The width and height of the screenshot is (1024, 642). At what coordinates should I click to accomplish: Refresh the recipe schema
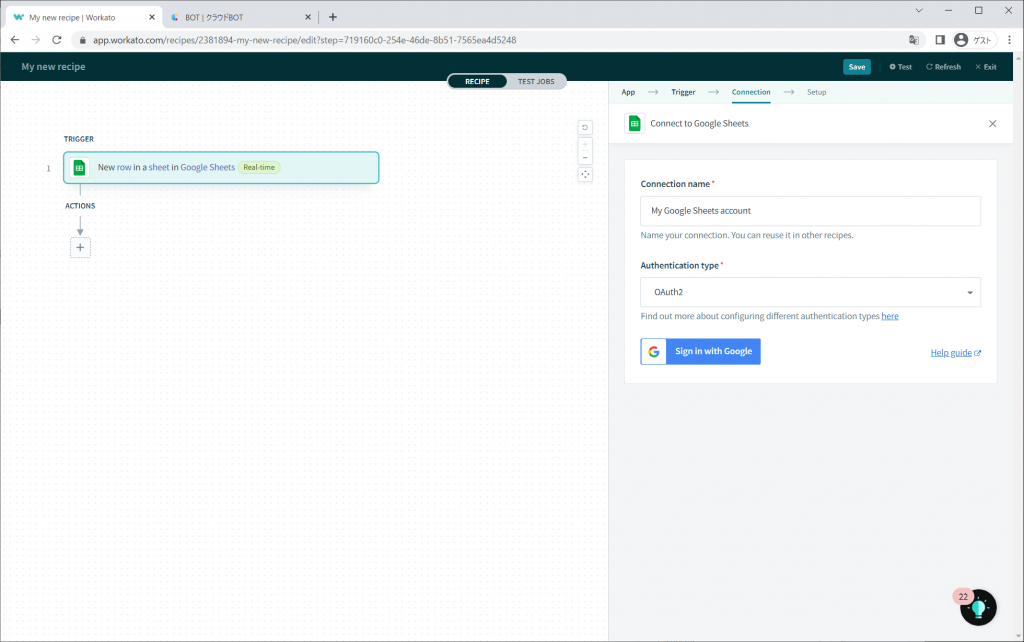click(943, 67)
